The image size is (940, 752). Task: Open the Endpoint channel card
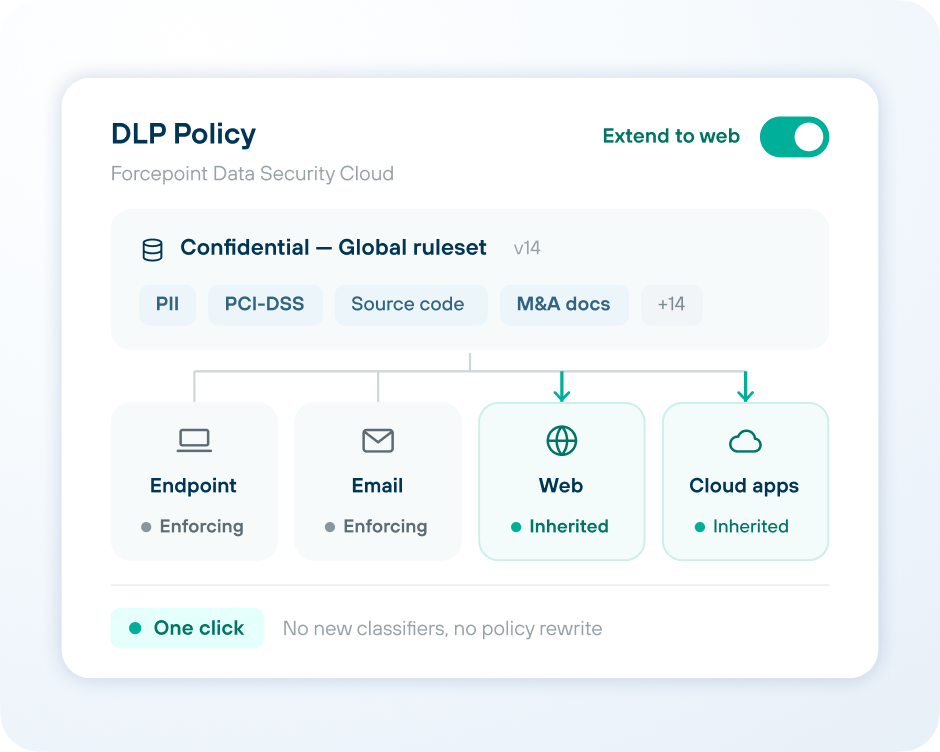click(x=194, y=482)
